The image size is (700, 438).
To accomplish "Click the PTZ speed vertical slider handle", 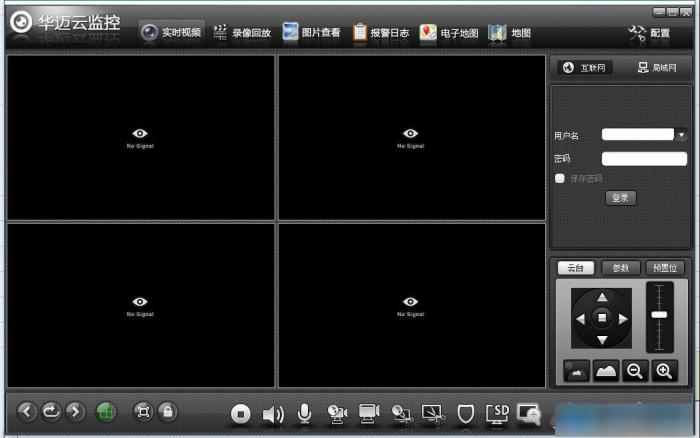I will click(659, 315).
